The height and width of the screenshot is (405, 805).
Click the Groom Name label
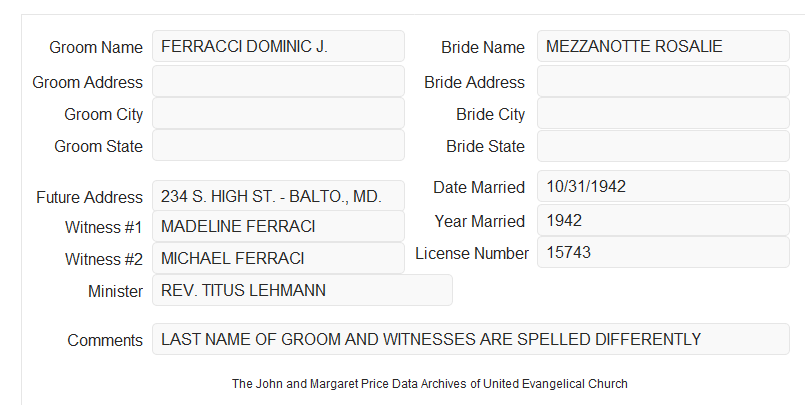[96, 47]
